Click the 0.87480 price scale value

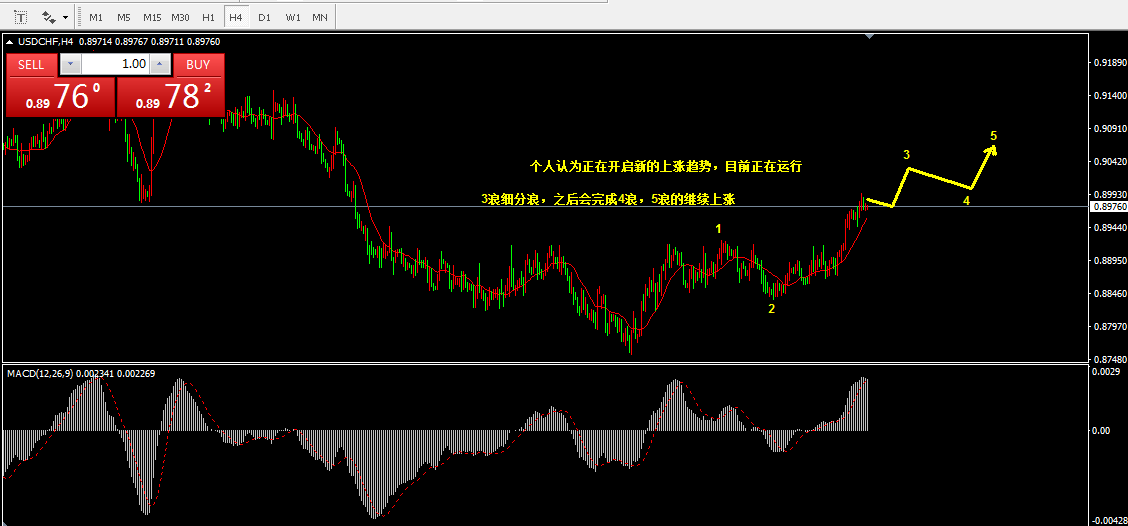click(x=1109, y=359)
